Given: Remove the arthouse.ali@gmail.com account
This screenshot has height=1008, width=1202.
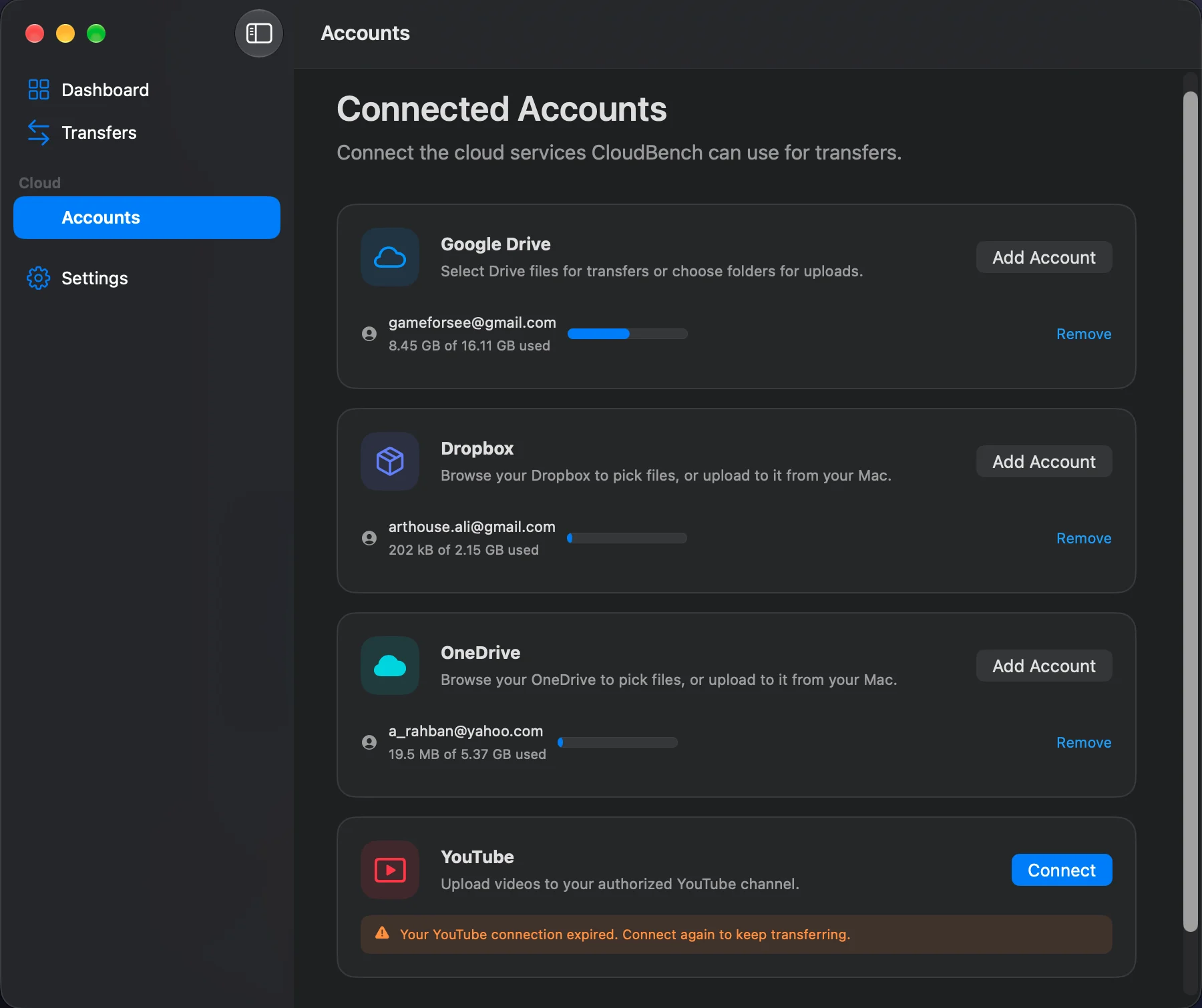Looking at the screenshot, I should click(1084, 538).
